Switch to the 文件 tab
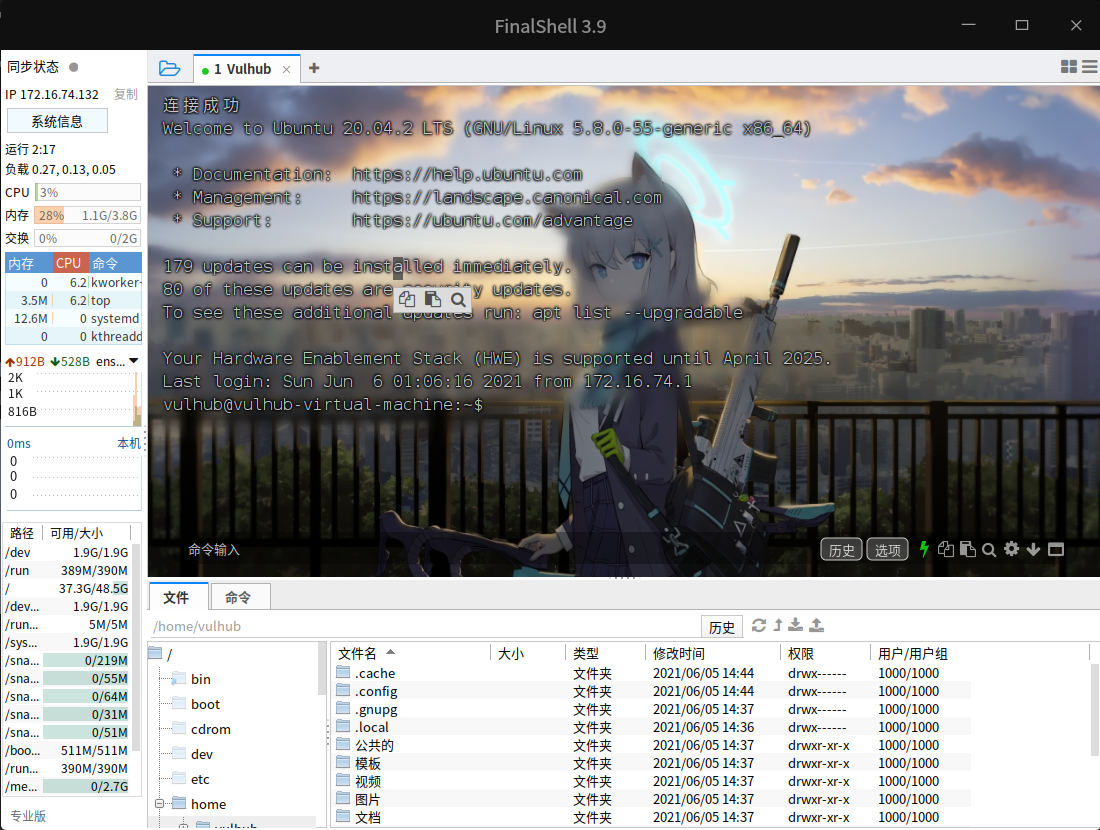 click(176, 597)
